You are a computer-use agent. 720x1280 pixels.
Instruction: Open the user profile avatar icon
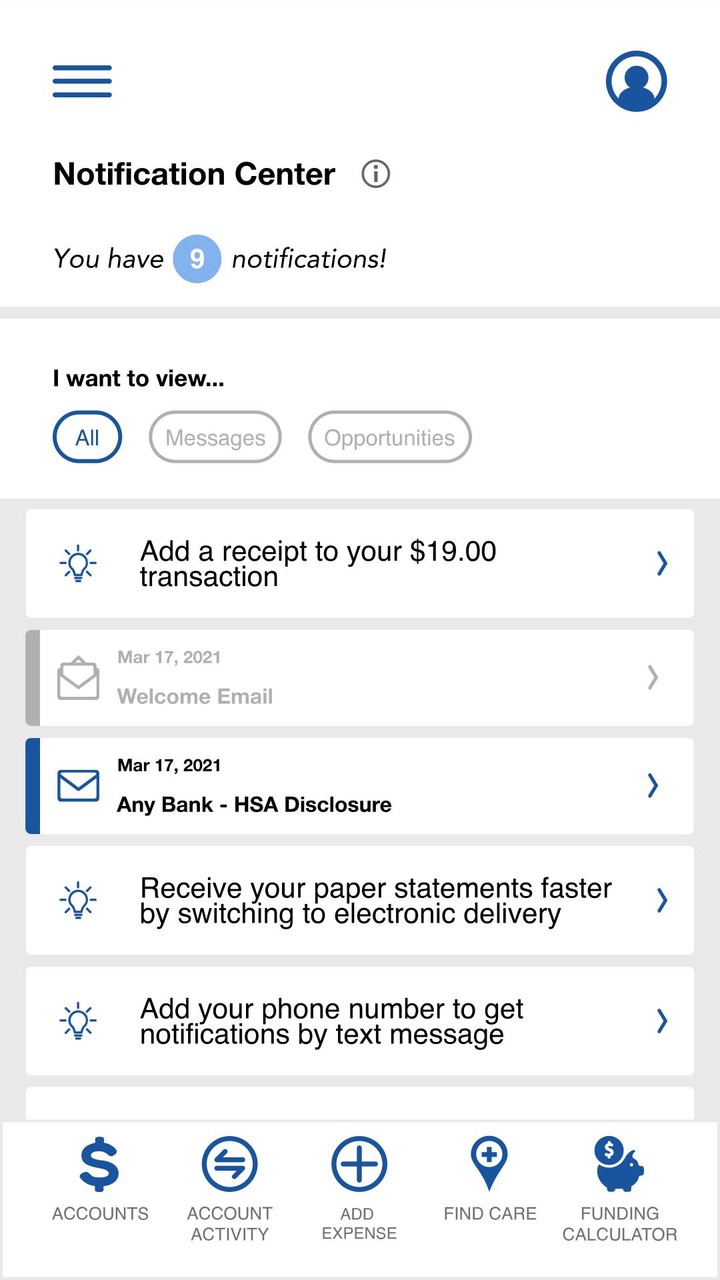(636, 80)
